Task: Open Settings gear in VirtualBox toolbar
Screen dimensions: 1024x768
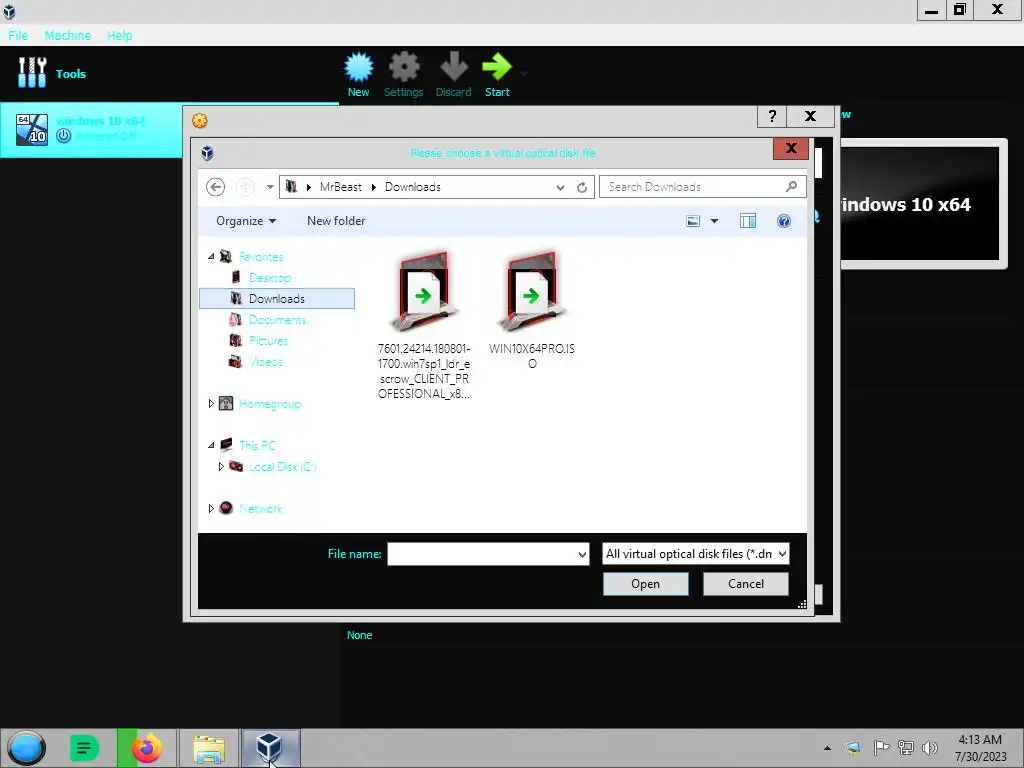Action: point(404,67)
